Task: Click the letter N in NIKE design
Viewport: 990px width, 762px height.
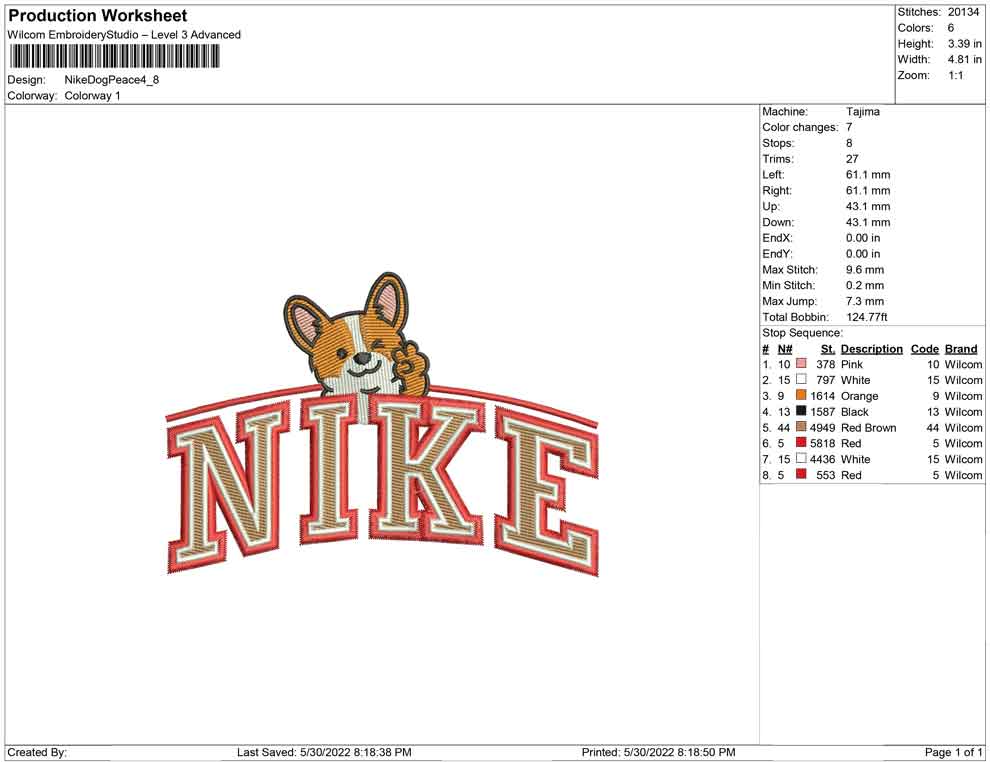Action: 229,486
